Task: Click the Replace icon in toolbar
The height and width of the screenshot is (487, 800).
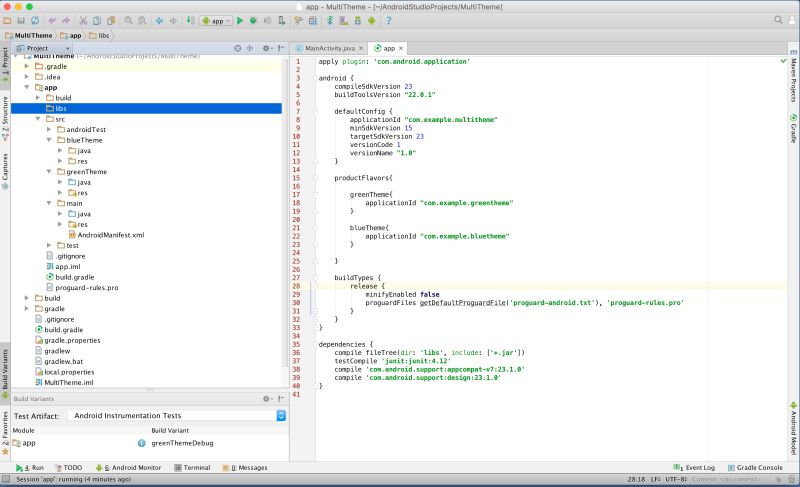Action: 142,20
